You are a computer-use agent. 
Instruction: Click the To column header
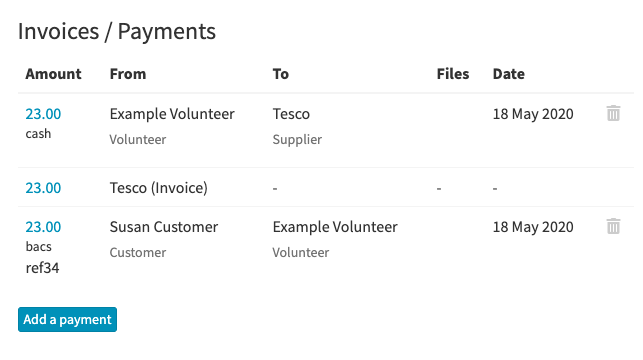(x=281, y=74)
